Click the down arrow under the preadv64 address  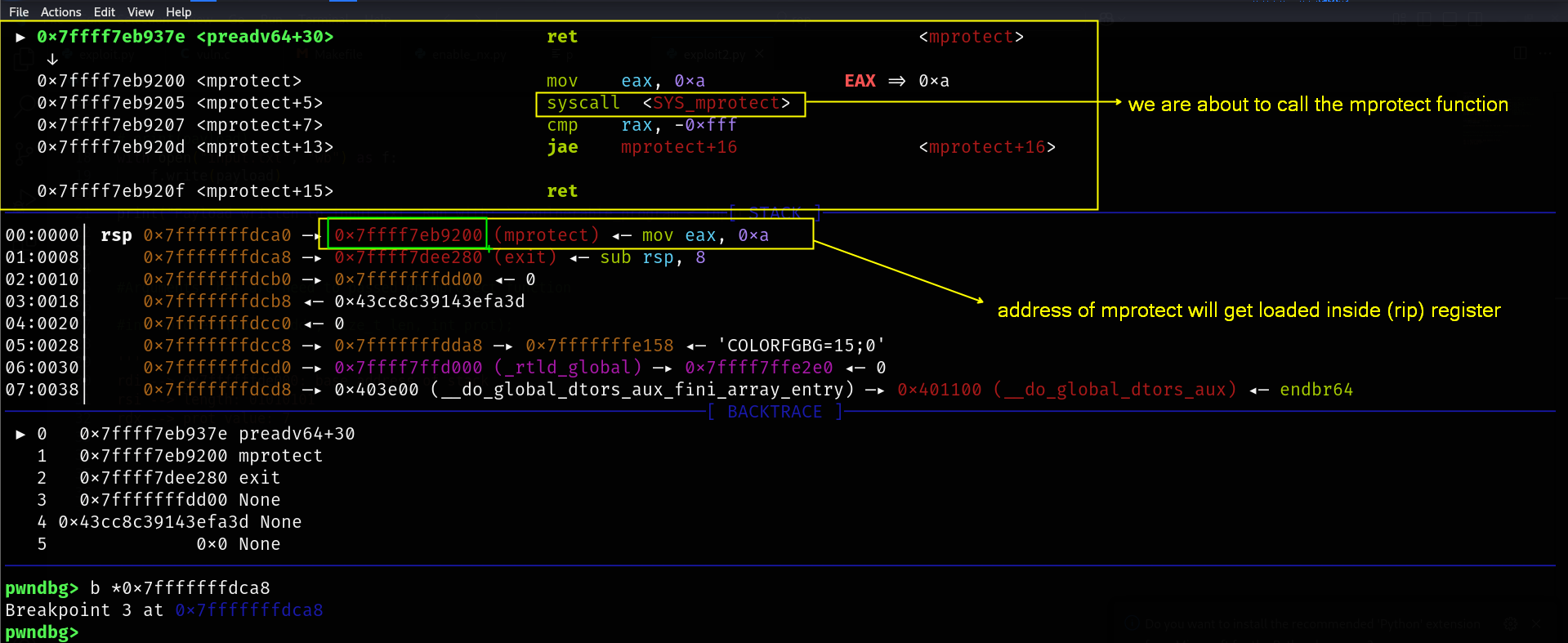tap(52, 60)
